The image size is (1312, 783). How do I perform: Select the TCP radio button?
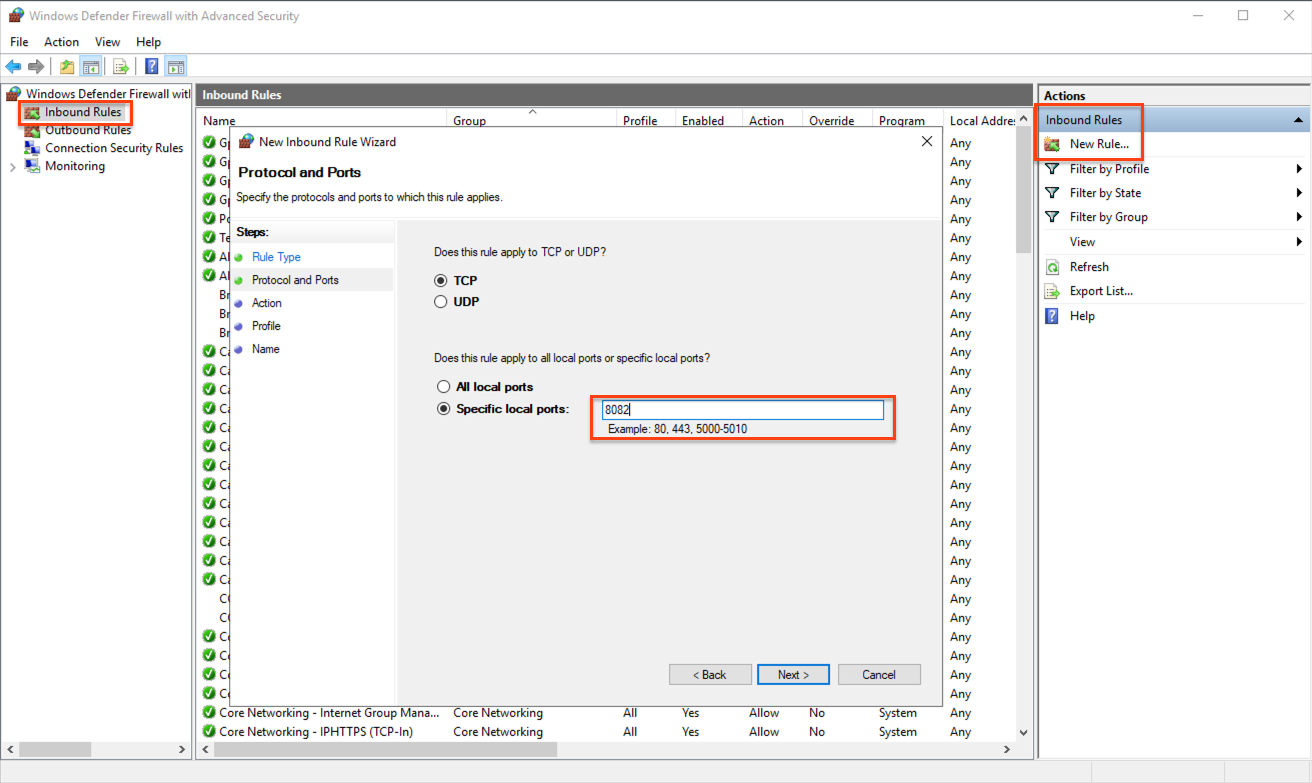click(x=441, y=281)
